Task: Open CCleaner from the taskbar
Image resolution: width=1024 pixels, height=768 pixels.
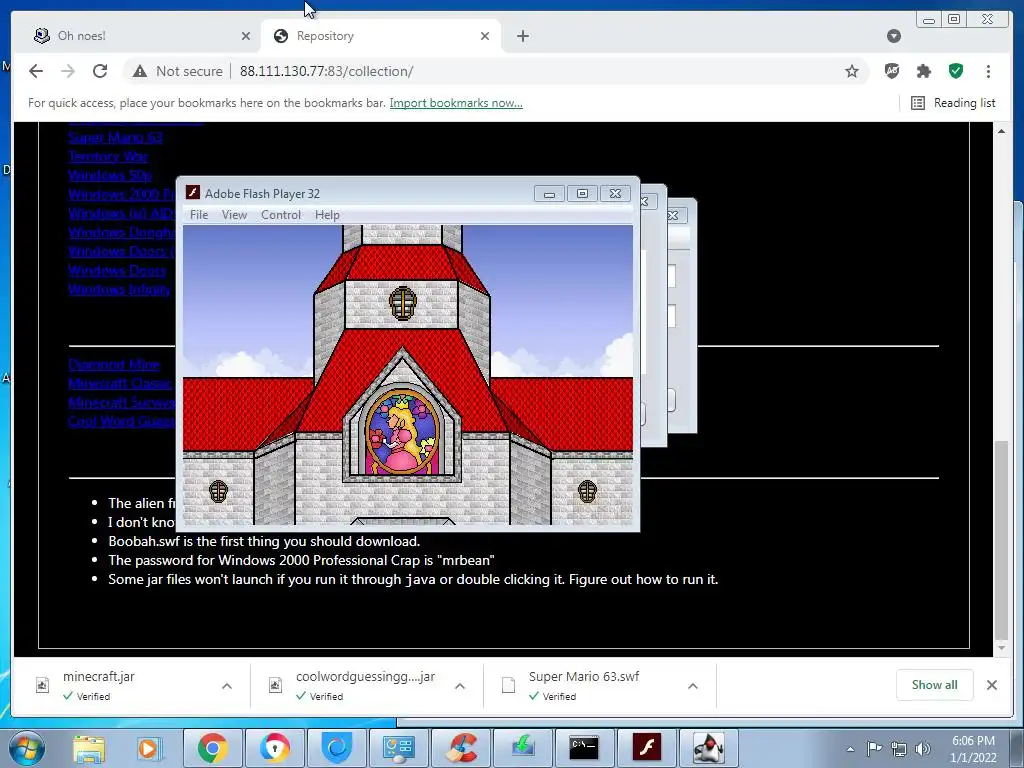Action: tap(461, 748)
